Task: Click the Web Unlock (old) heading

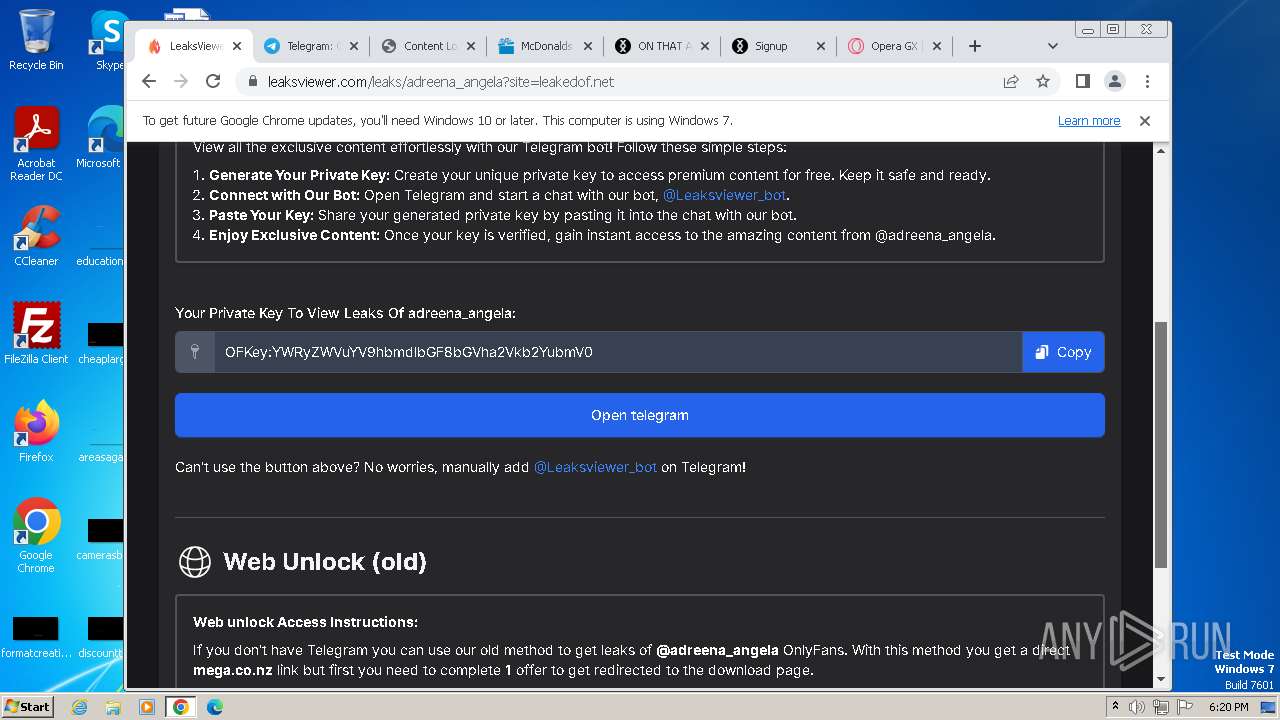Action: pyautogui.click(x=325, y=562)
